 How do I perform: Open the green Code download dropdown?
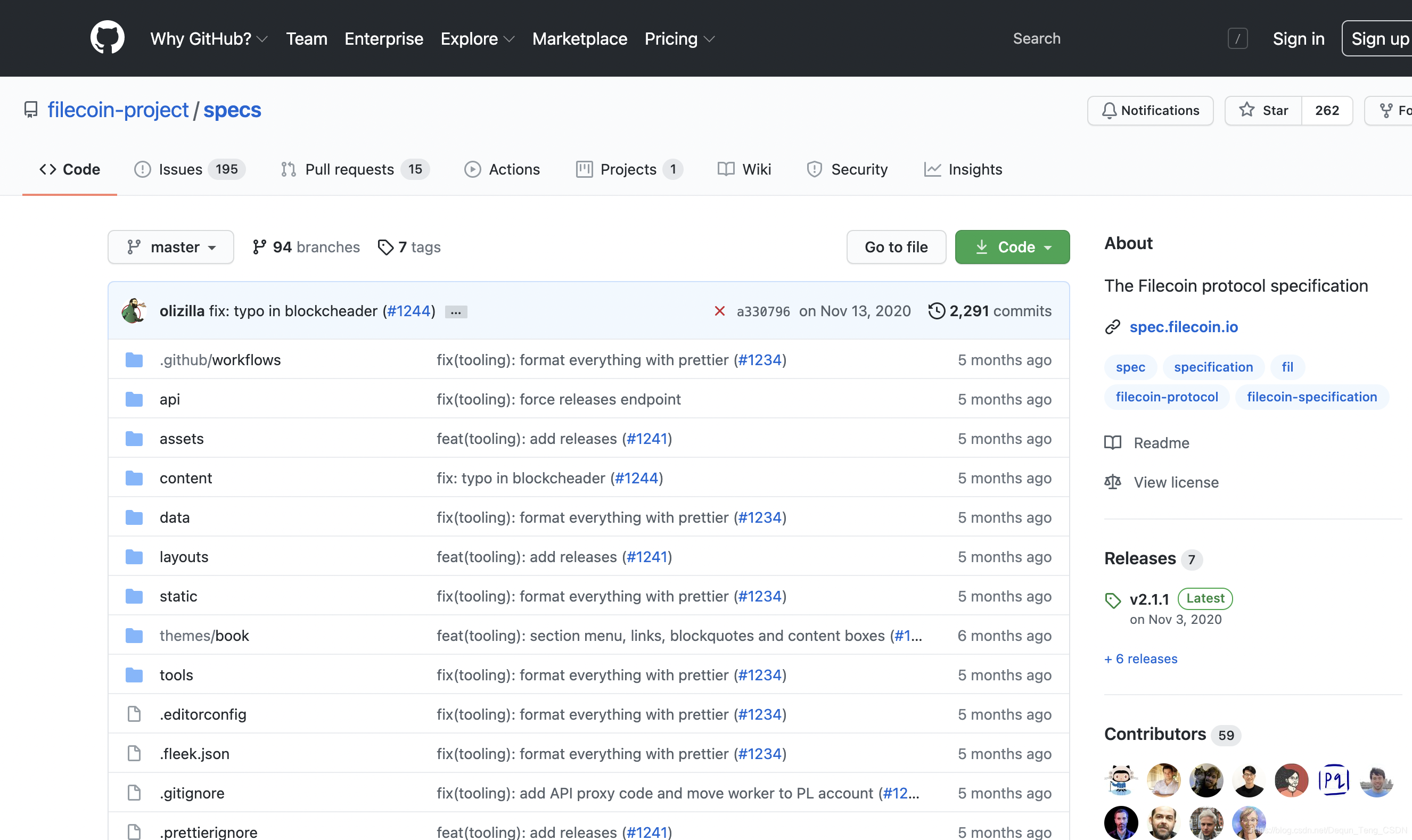tap(1012, 248)
